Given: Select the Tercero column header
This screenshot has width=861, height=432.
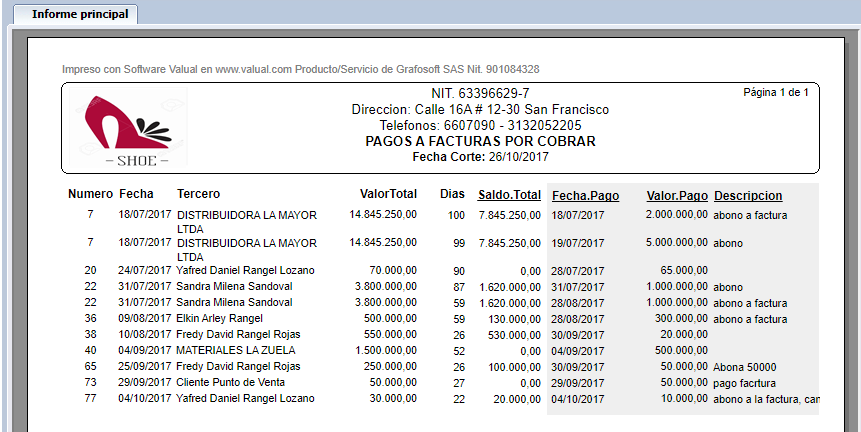Looking at the screenshot, I should click(198, 194).
